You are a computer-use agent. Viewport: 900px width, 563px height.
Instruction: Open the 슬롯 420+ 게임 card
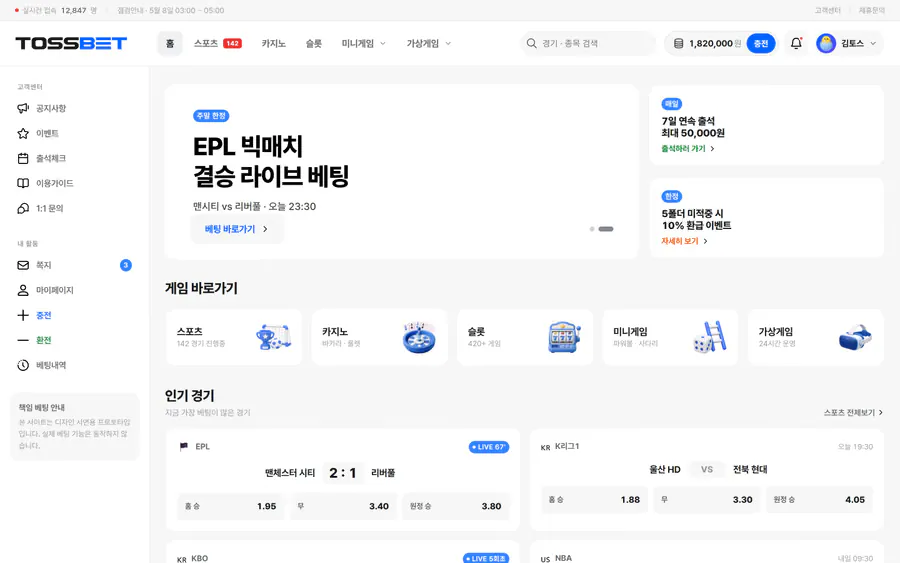(525, 337)
